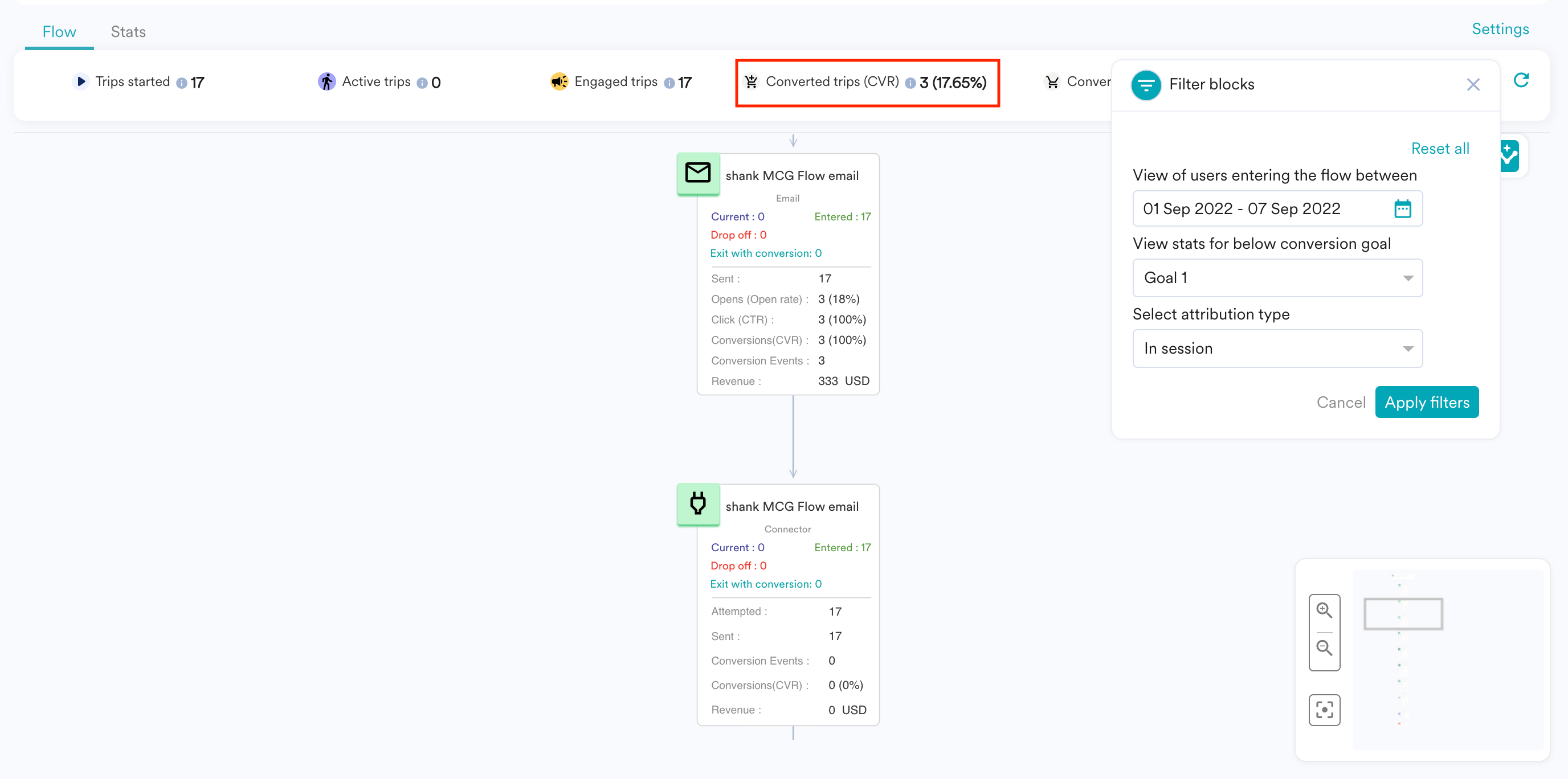Click the Apply filters button
1568x779 pixels.
pos(1427,402)
